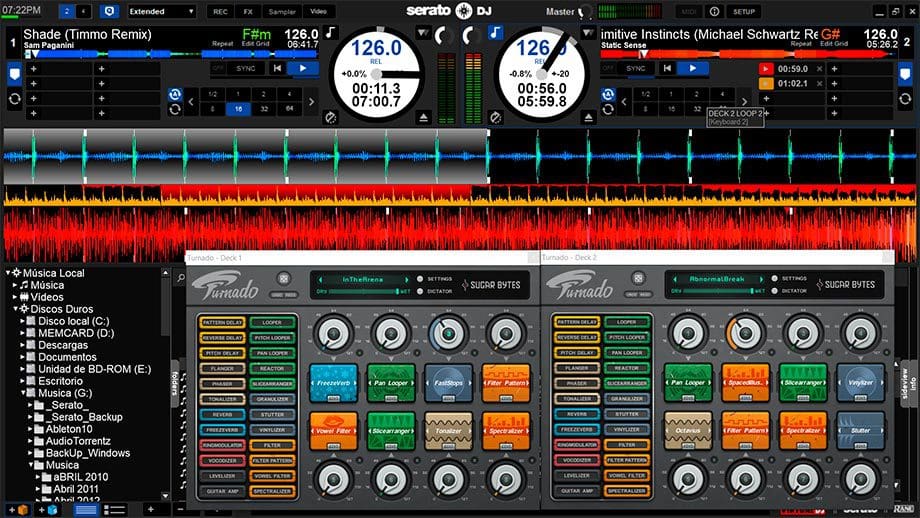Enable Repeat on deck 2
Screen dimensions: 920x518
[800, 44]
